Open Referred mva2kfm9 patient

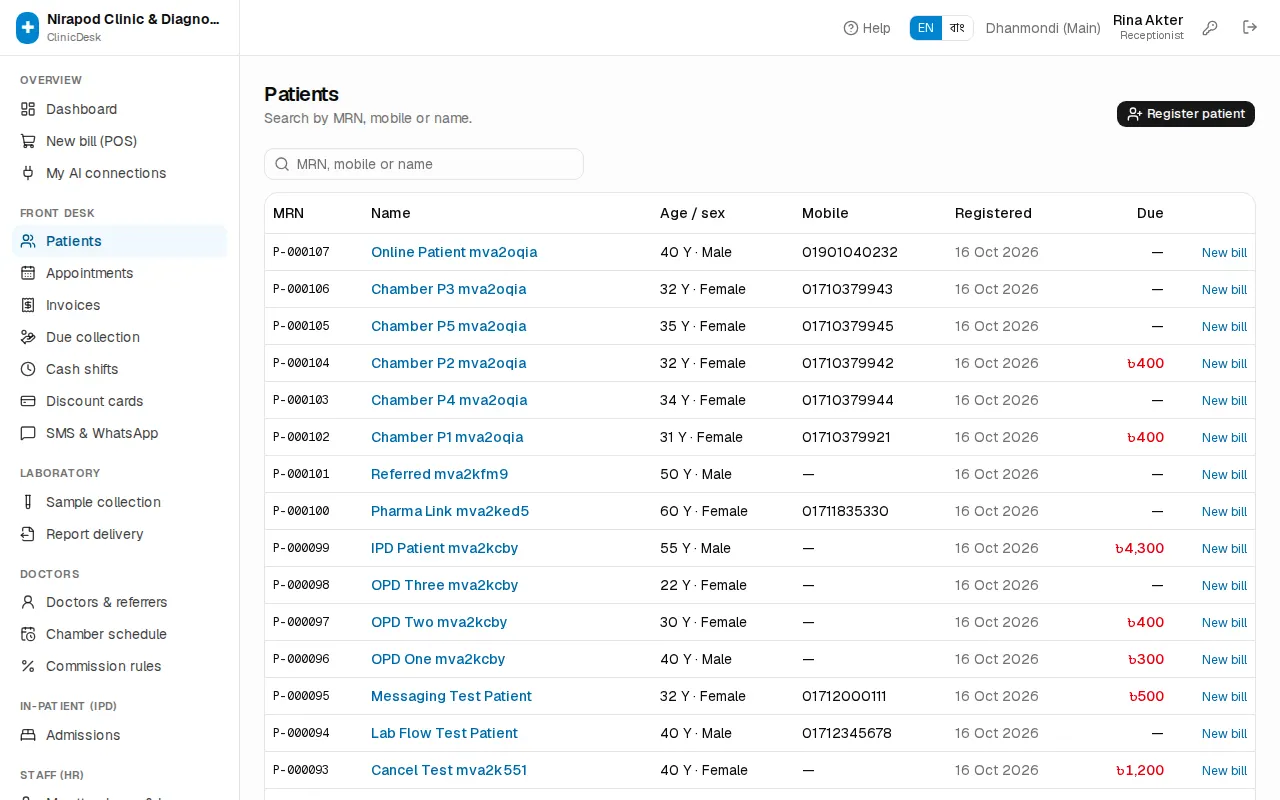pos(439,474)
